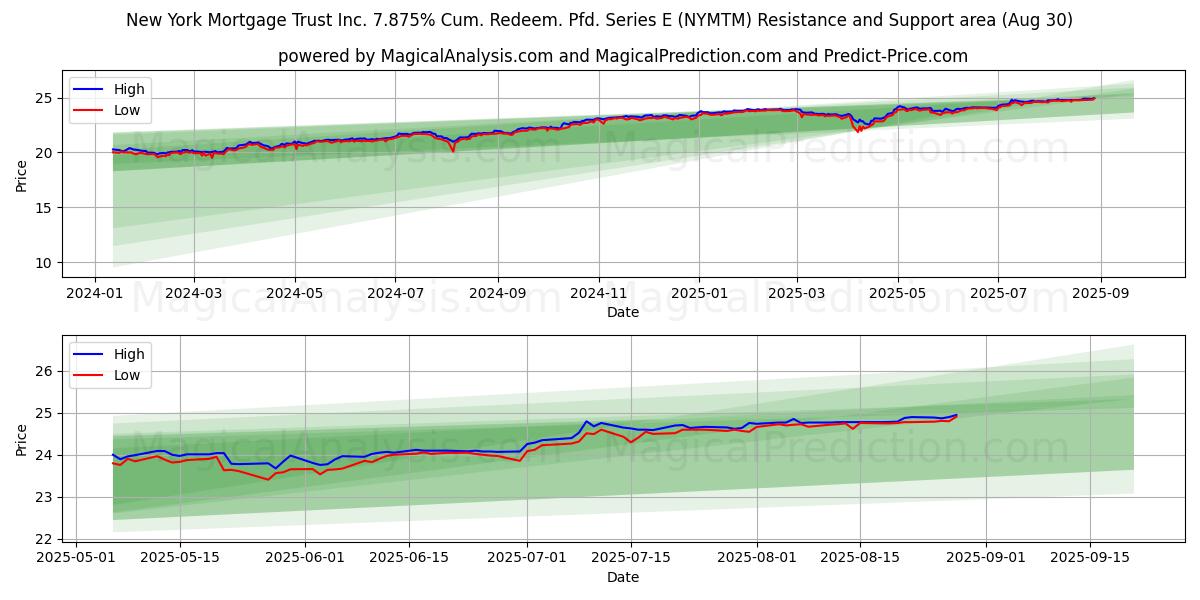Click the chart title mentioning NYMTM

pos(599,20)
